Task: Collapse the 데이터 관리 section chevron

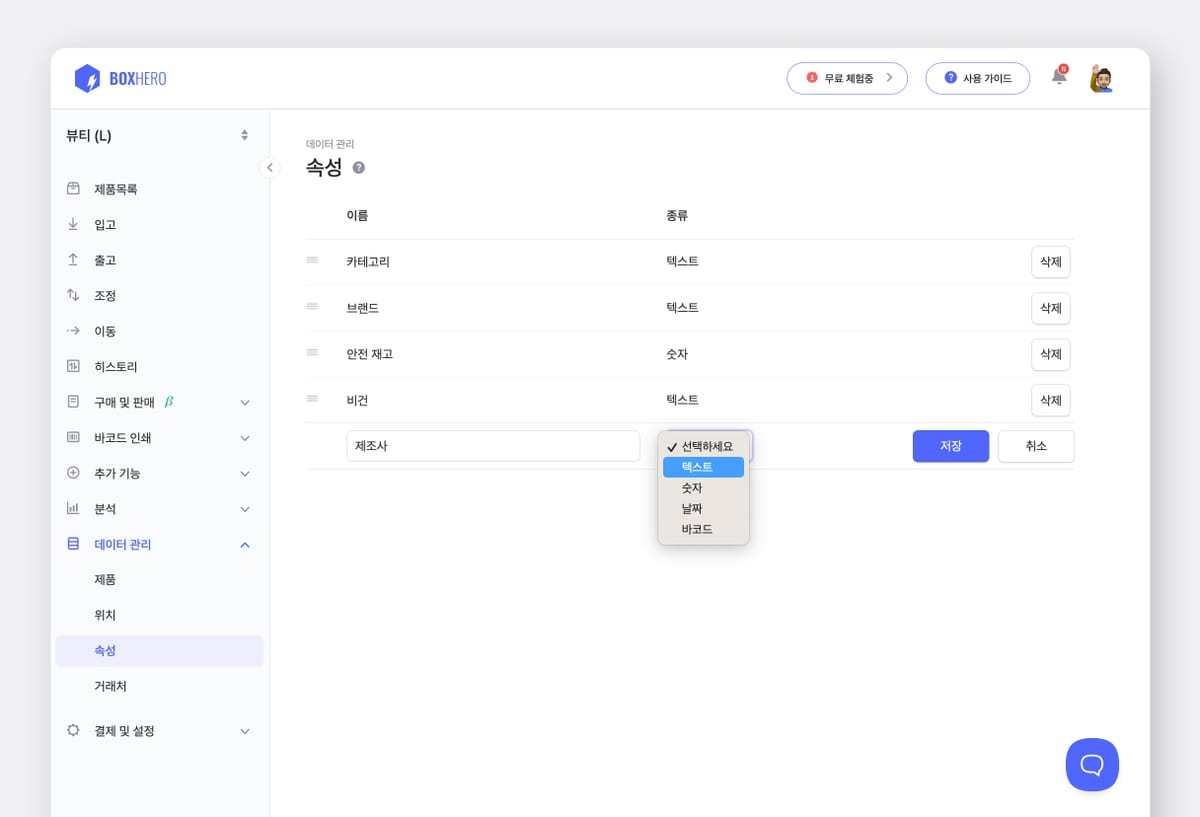Action: [x=244, y=544]
